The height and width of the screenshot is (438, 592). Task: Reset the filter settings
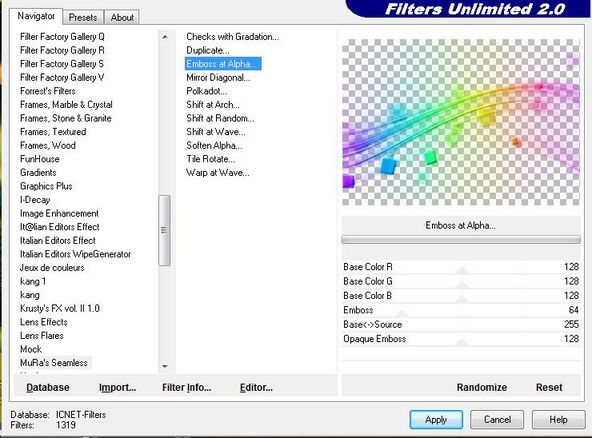549,387
